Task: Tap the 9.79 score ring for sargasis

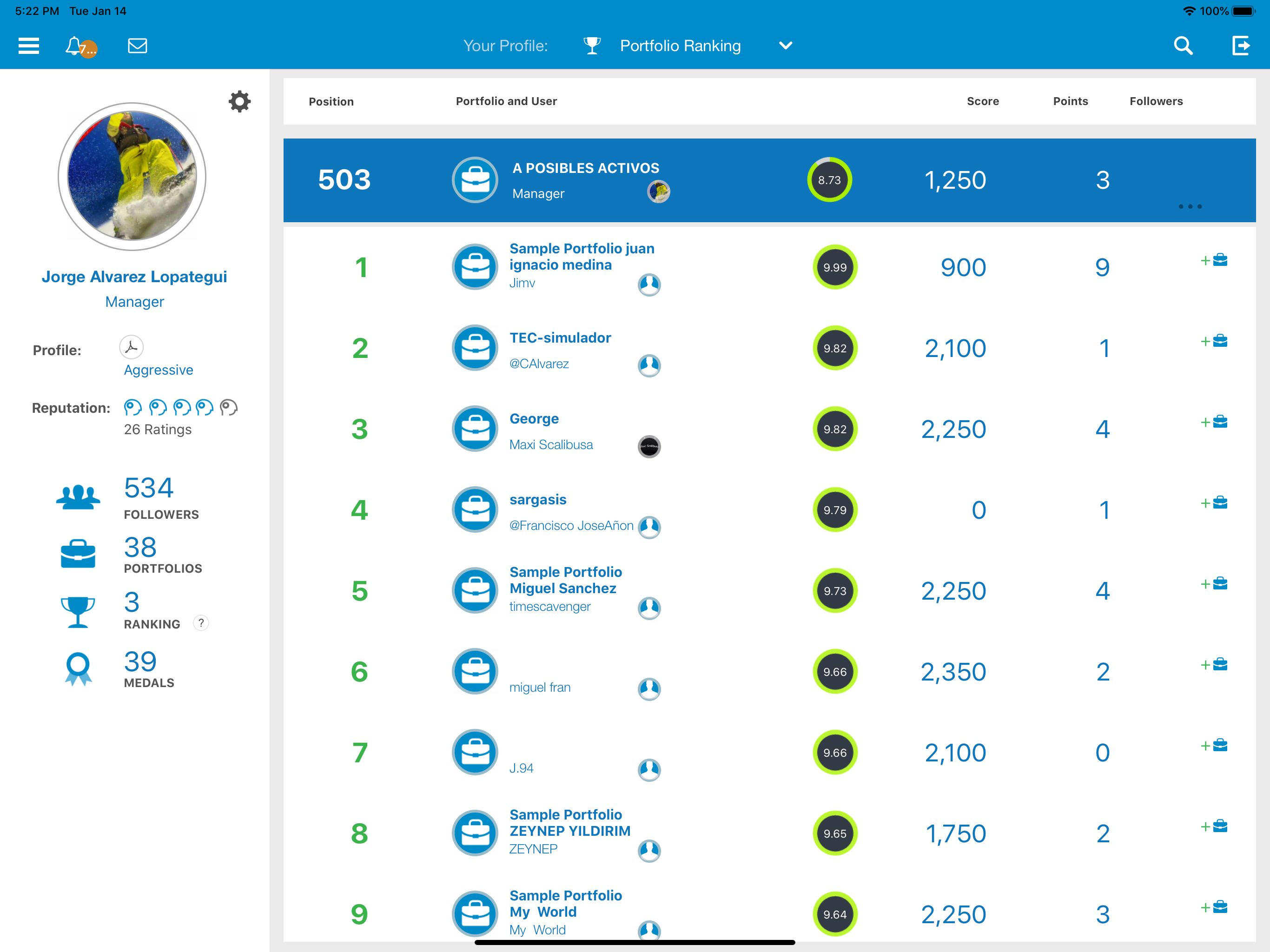Action: [x=835, y=510]
